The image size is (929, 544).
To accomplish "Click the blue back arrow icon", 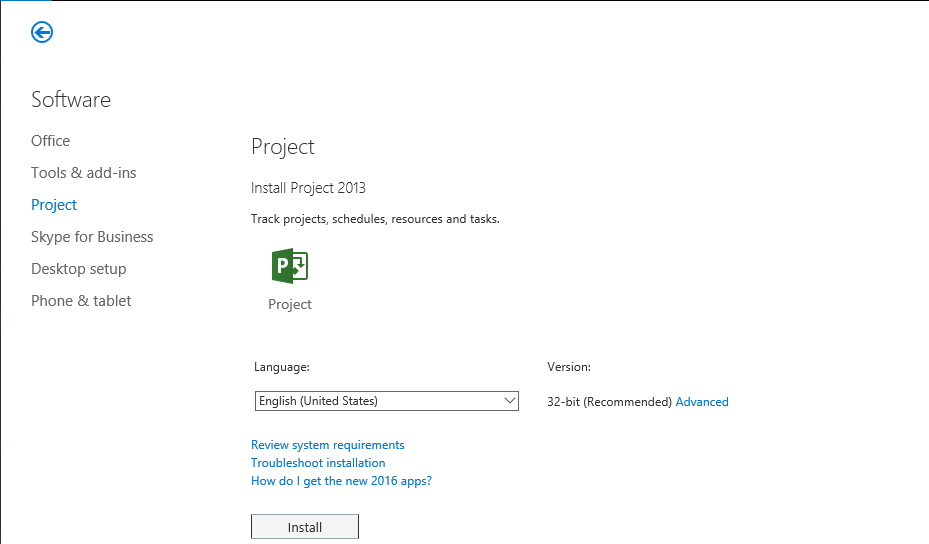I will click(42, 32).
